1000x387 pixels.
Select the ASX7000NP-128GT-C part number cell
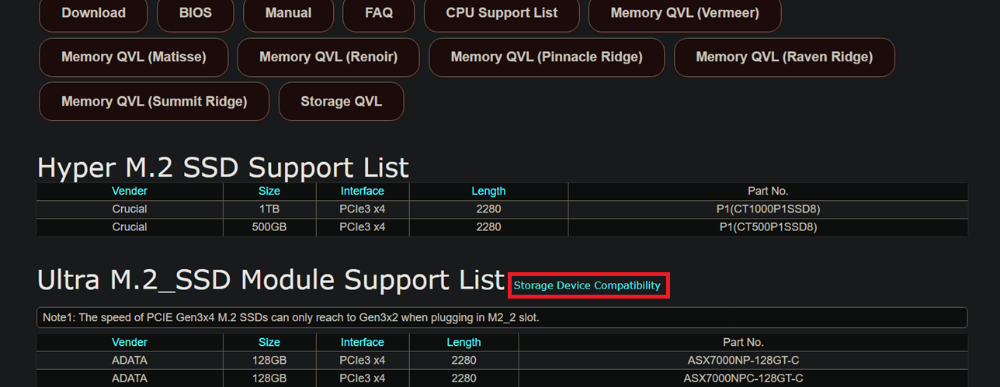tap(743, 360)
